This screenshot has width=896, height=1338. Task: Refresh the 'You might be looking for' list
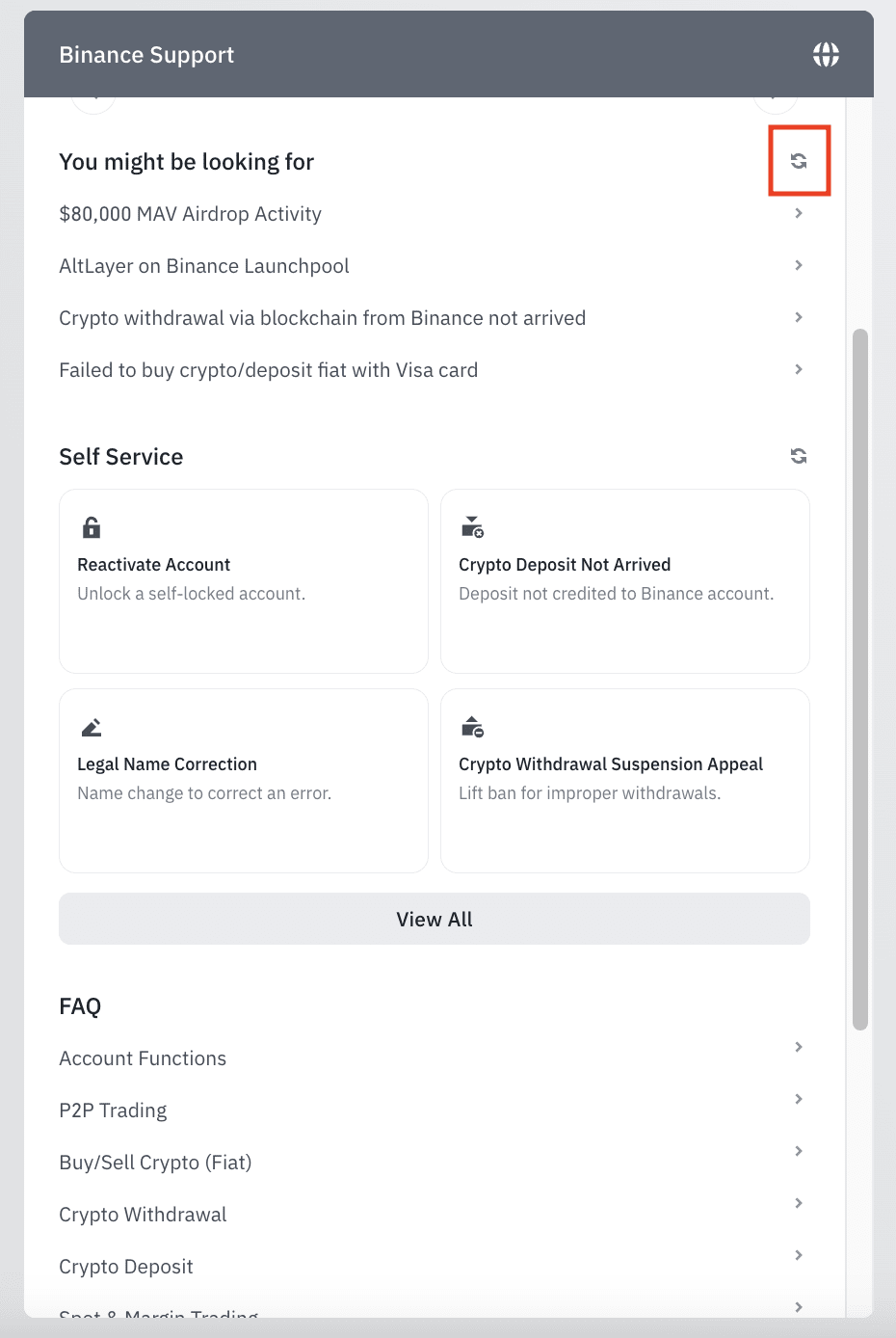click(799, 161)
